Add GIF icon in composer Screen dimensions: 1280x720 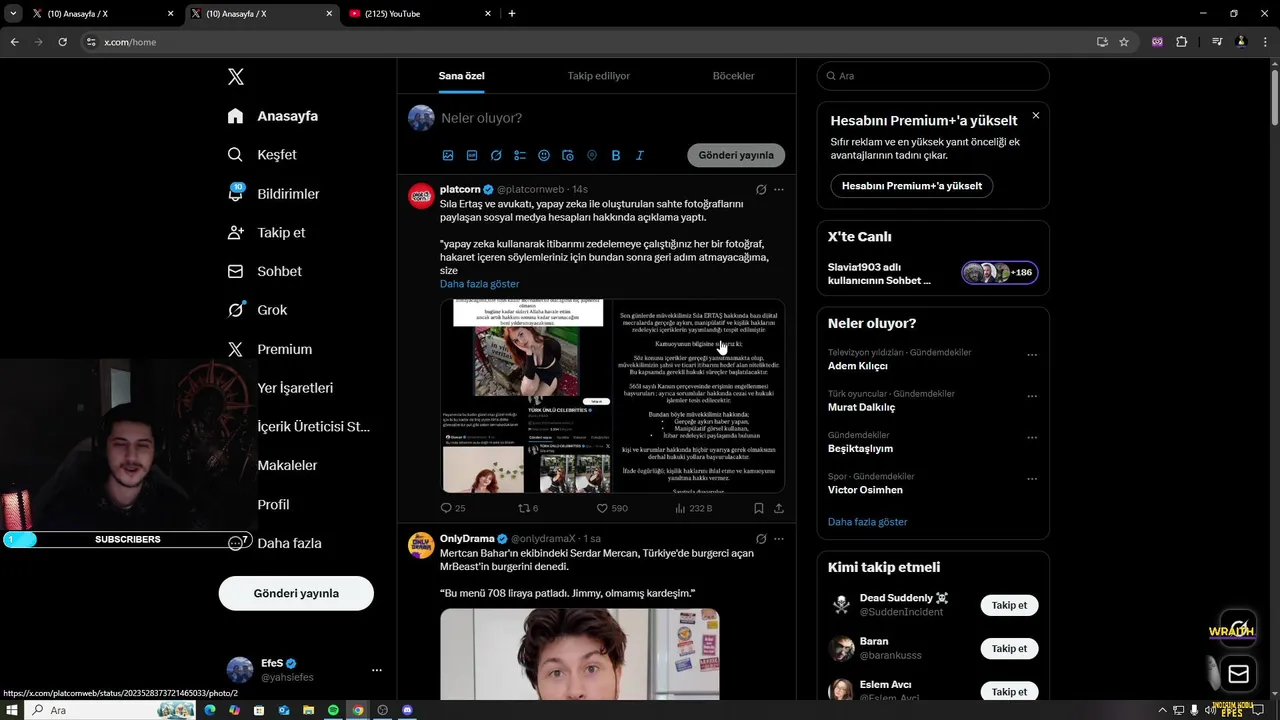[x=472, y=156]
